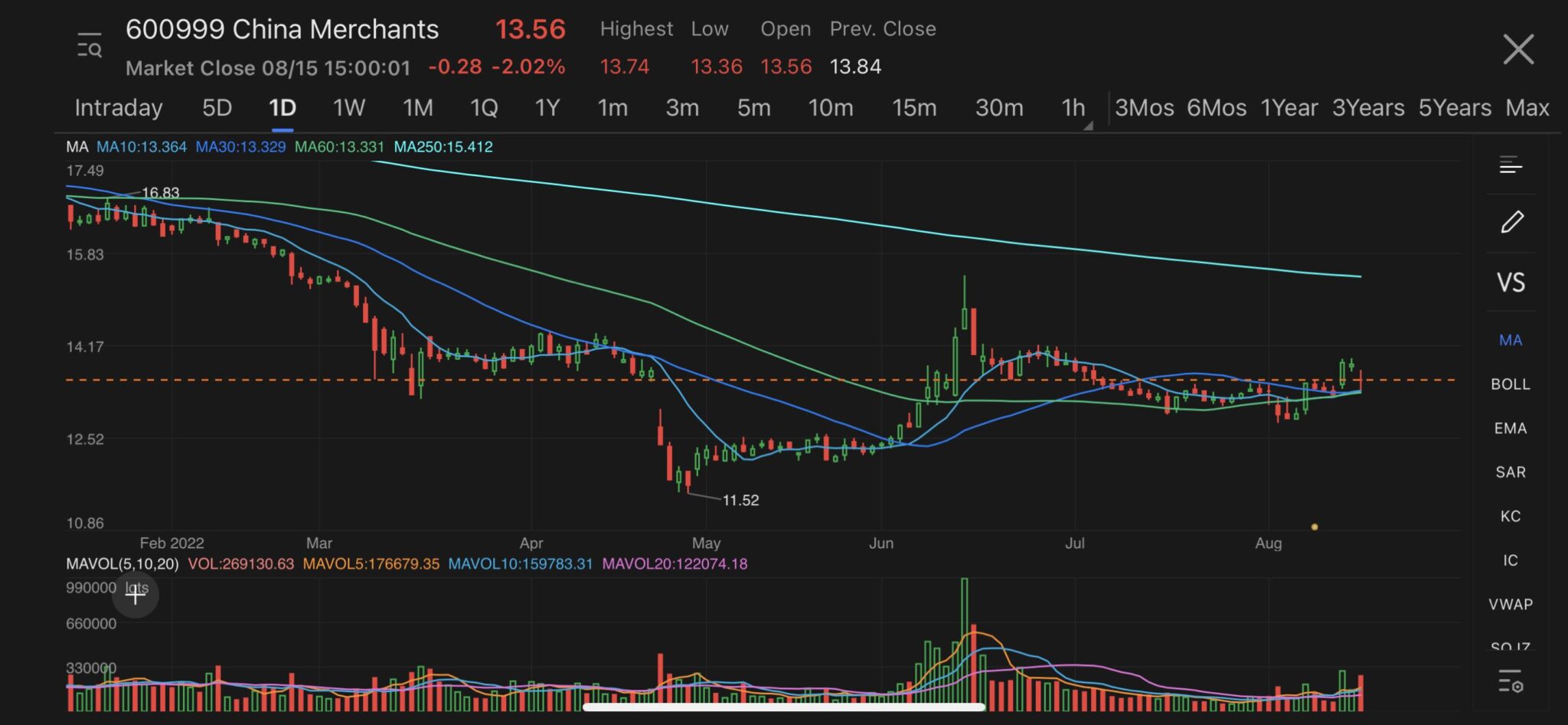1568x725 pixels.
Task: Set range to 6Mos
Action: tap(1217, 108)
